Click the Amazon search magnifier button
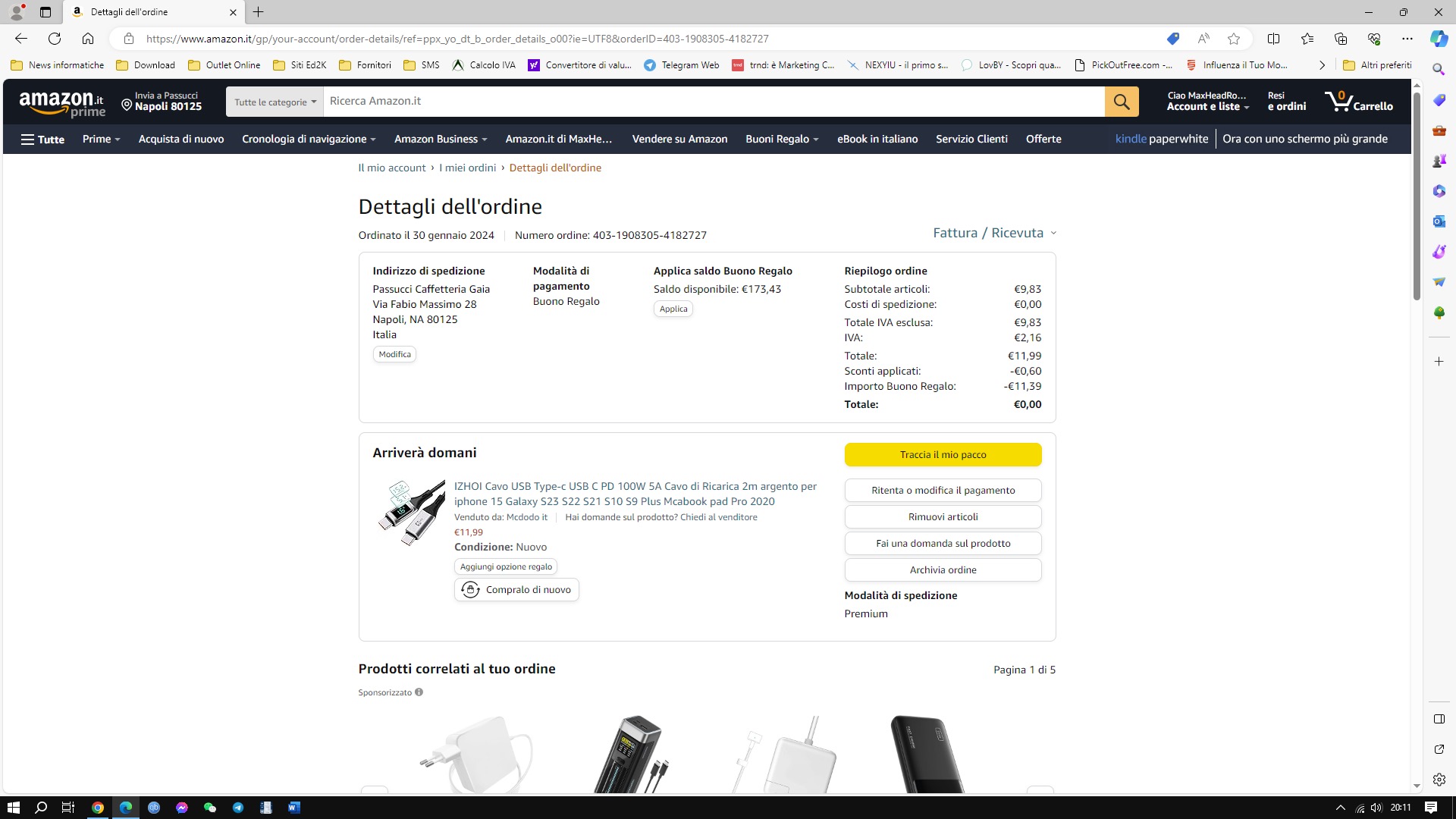Image resolution: width=1456 pixels, height=819 pixels. [1122, 102]
